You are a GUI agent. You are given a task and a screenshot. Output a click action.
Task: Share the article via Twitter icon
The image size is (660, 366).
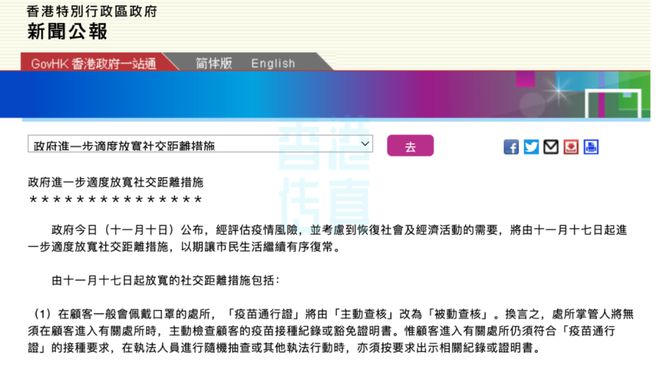pyautogui.click(x=531, y=147)
